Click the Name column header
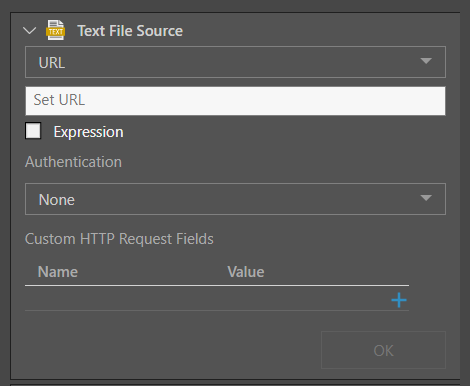The image size is (470, 386). click(58, 272)
